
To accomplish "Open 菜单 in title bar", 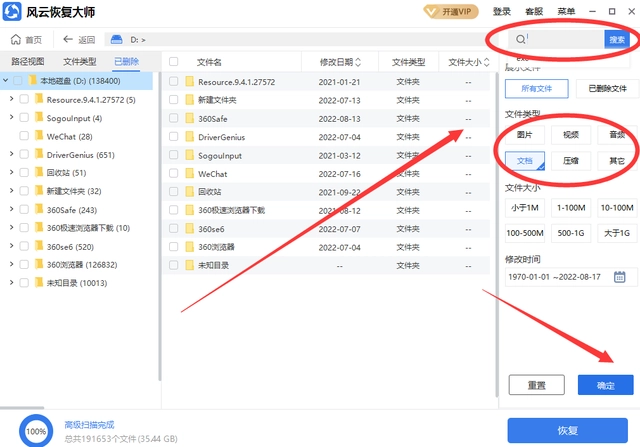I will (x=566, y=11).
